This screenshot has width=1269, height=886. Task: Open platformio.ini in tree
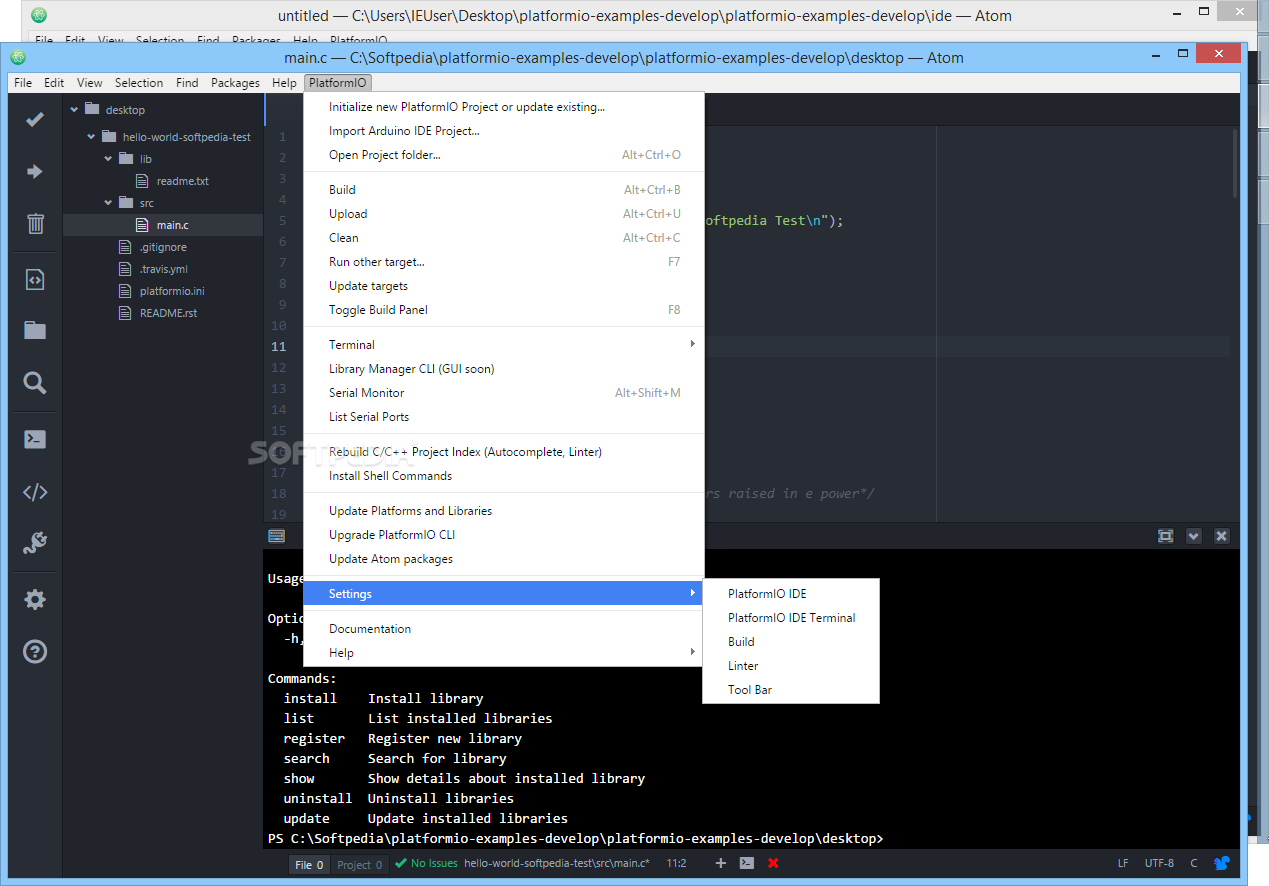172,291
